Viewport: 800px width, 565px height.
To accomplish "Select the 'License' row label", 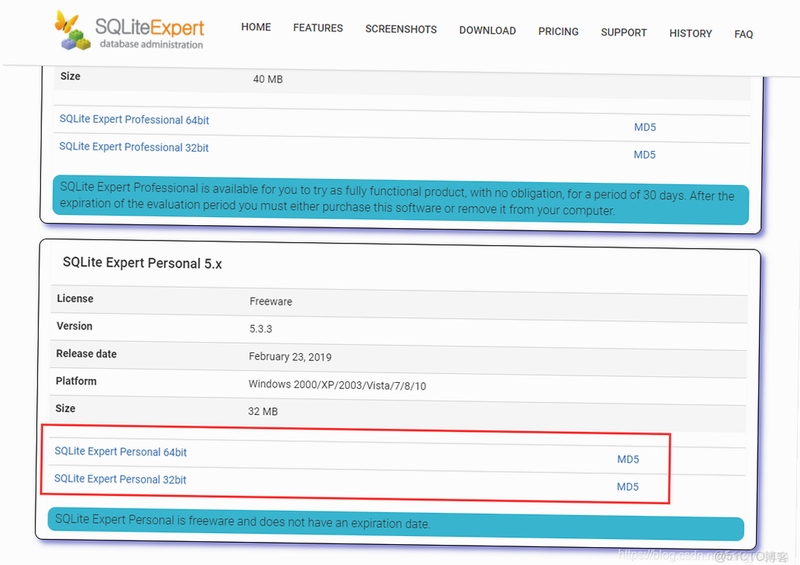I will (74, 299).
